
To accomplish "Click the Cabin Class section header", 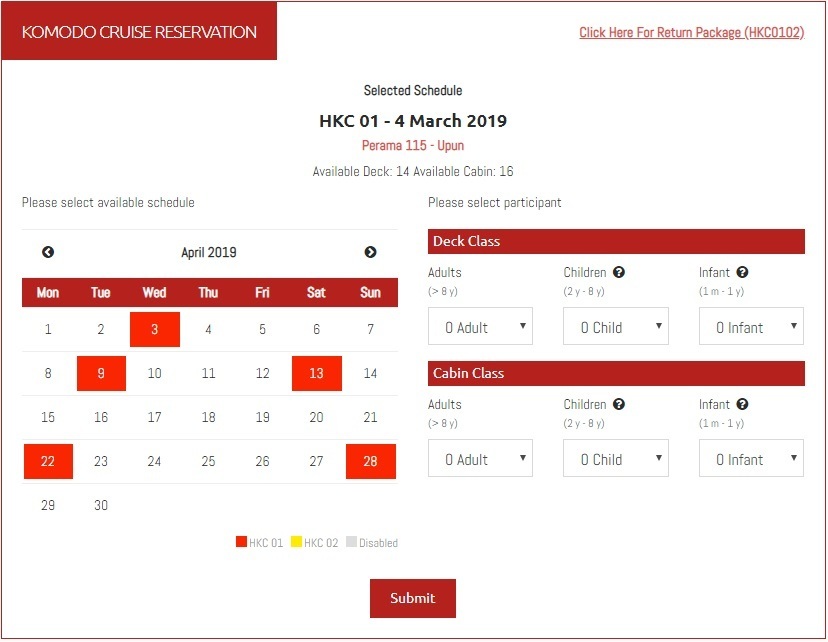I will pyautogui.click(x=616, y=373).
